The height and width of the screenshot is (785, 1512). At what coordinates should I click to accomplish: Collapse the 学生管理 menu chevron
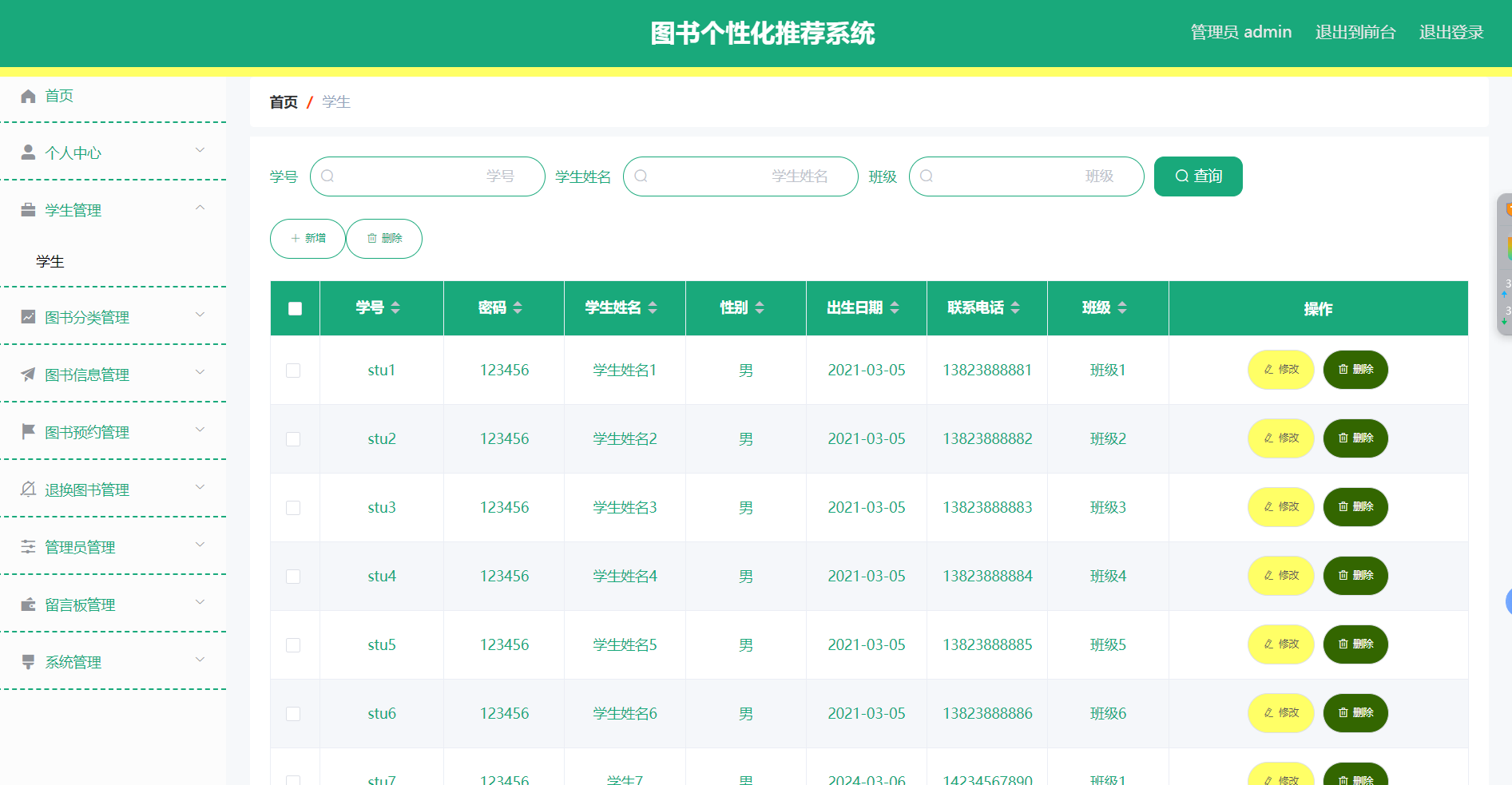click(200, 208)
